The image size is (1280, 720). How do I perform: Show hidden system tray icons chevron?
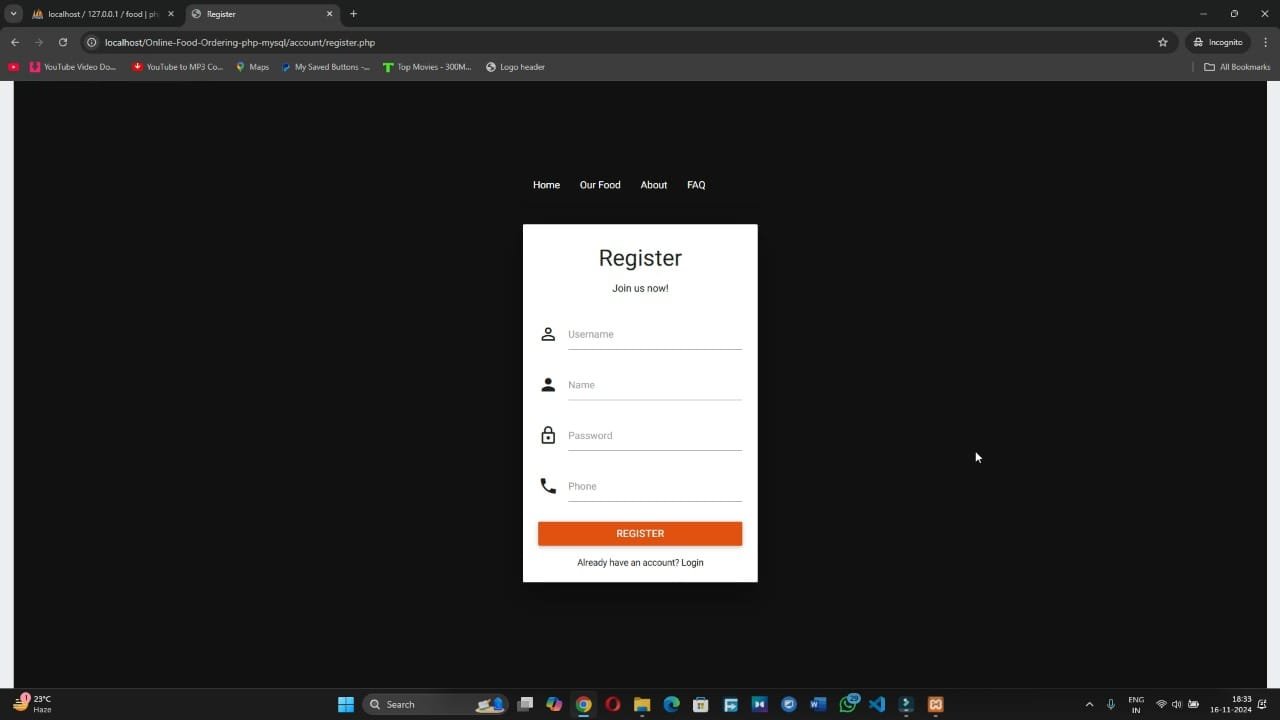point(1089,704)
